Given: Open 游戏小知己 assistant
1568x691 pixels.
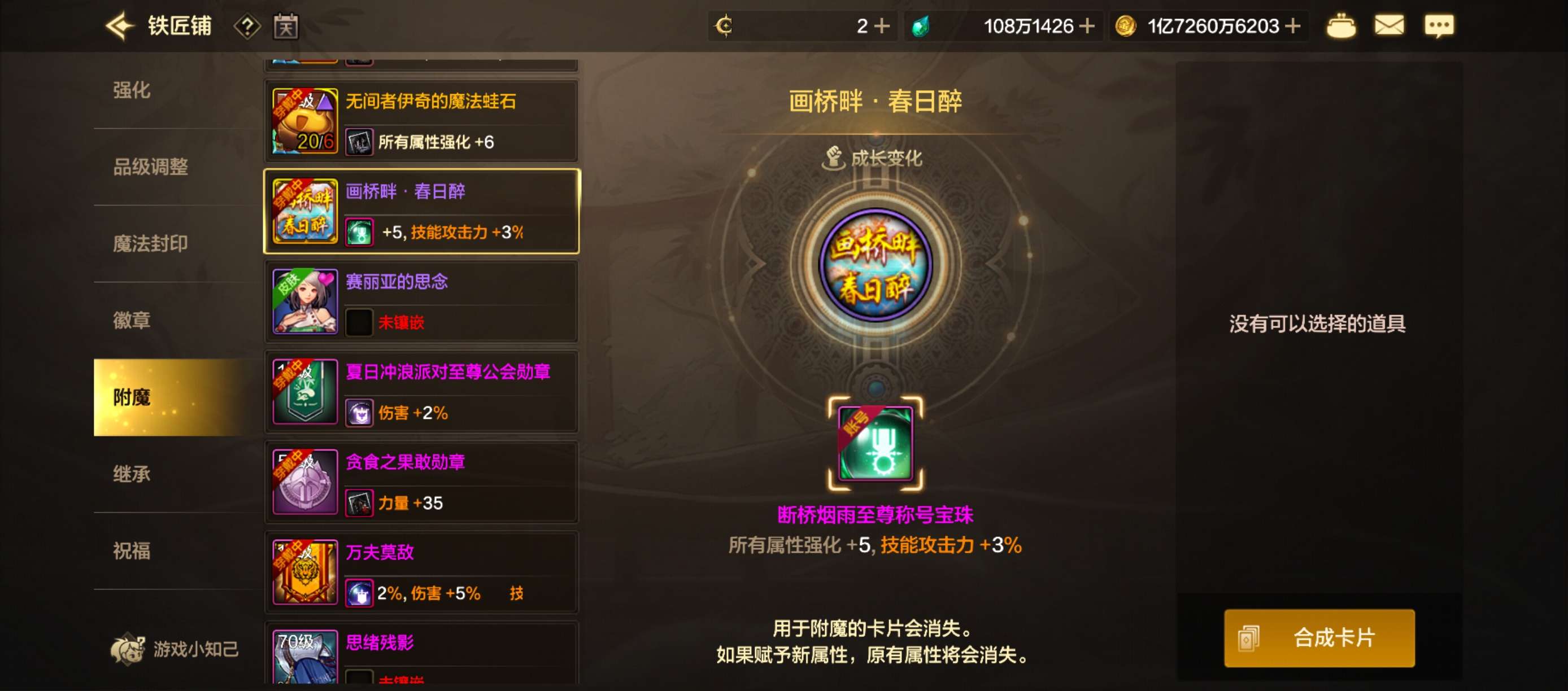Looking at the screenshot, I should pos(174,649).
